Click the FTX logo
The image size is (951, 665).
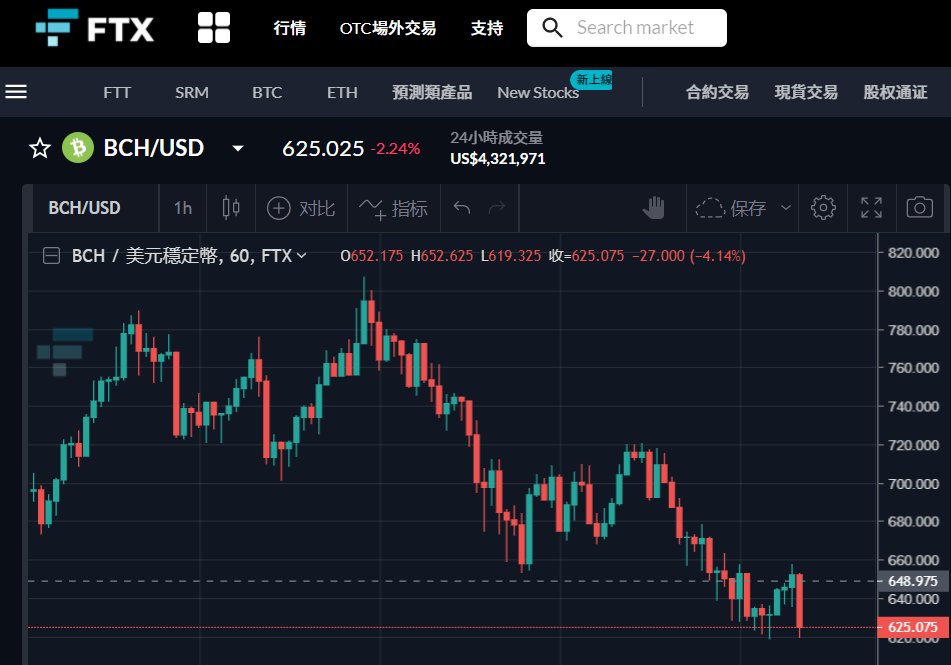pos(95,28)
